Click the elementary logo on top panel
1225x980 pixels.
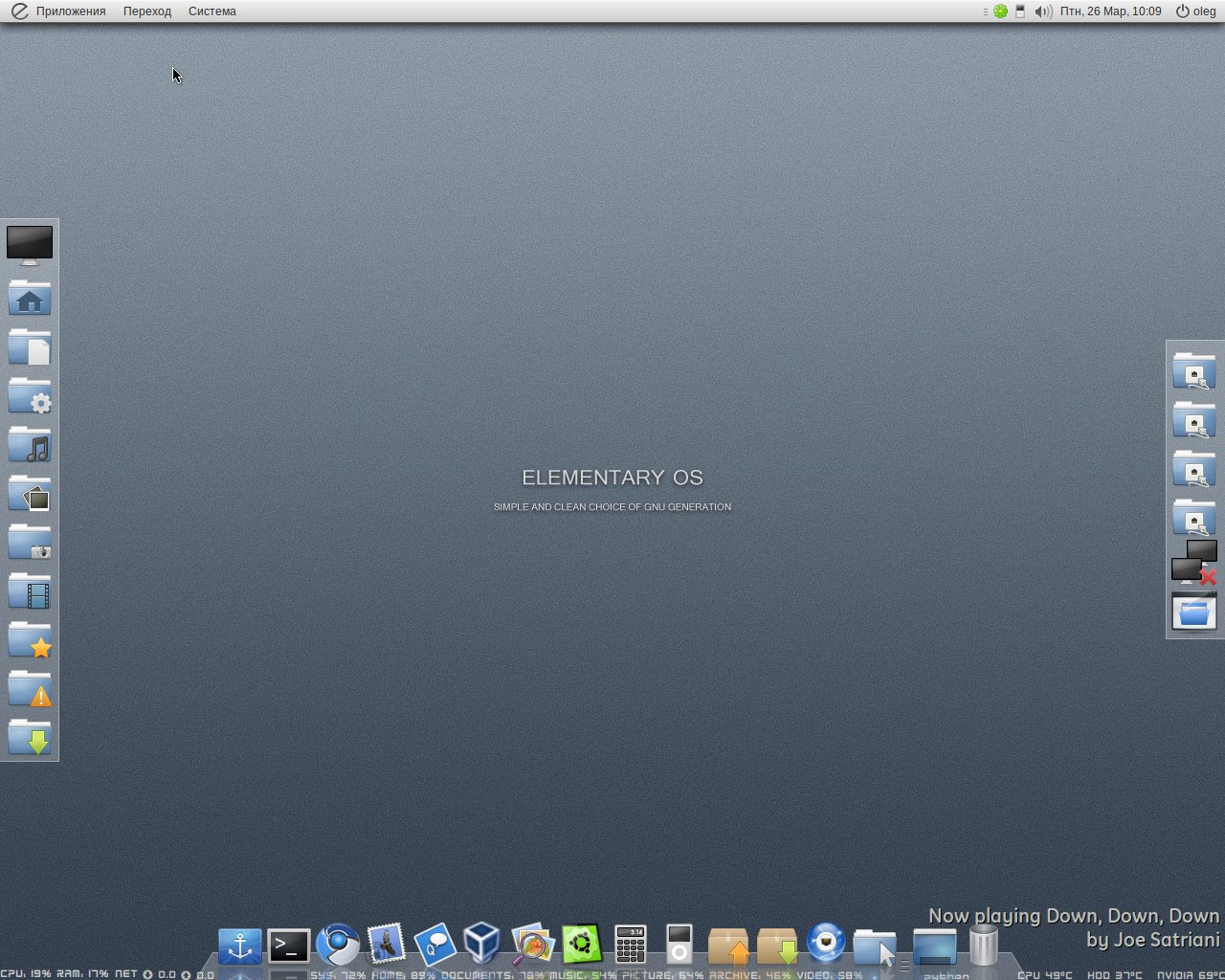19,11
